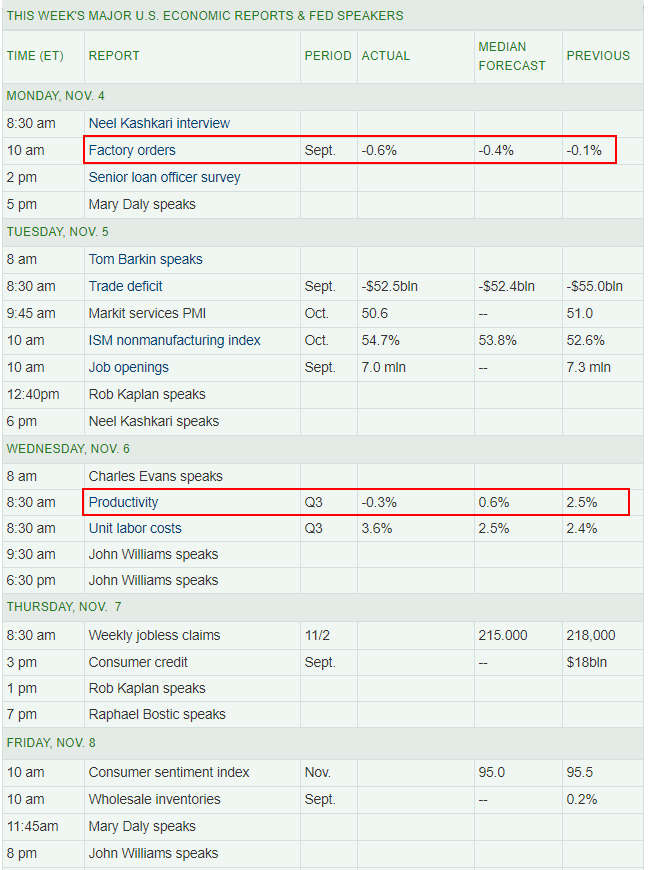
Task: Click Rob Kaplan speaks at 1 pm
Action: [x=147, y=689]
